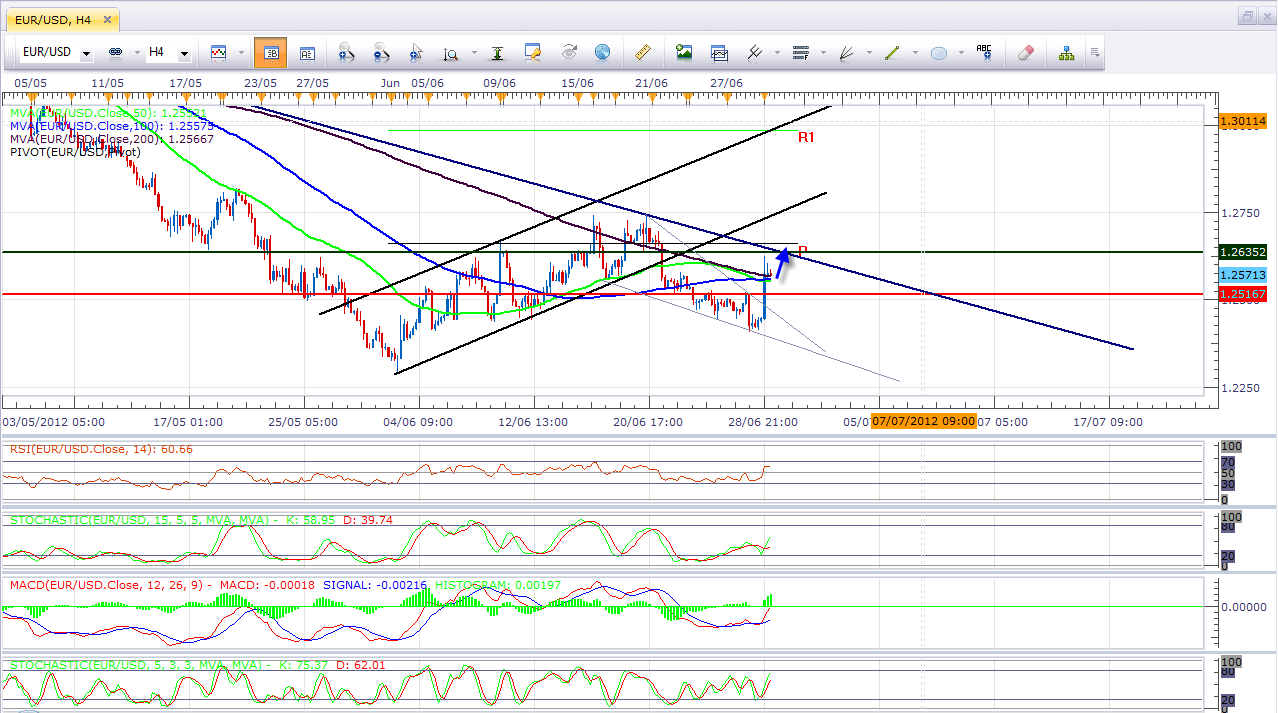Click the link charts chain icon
The height and width of the screenshot is (713, 1278).
(115, 52)
